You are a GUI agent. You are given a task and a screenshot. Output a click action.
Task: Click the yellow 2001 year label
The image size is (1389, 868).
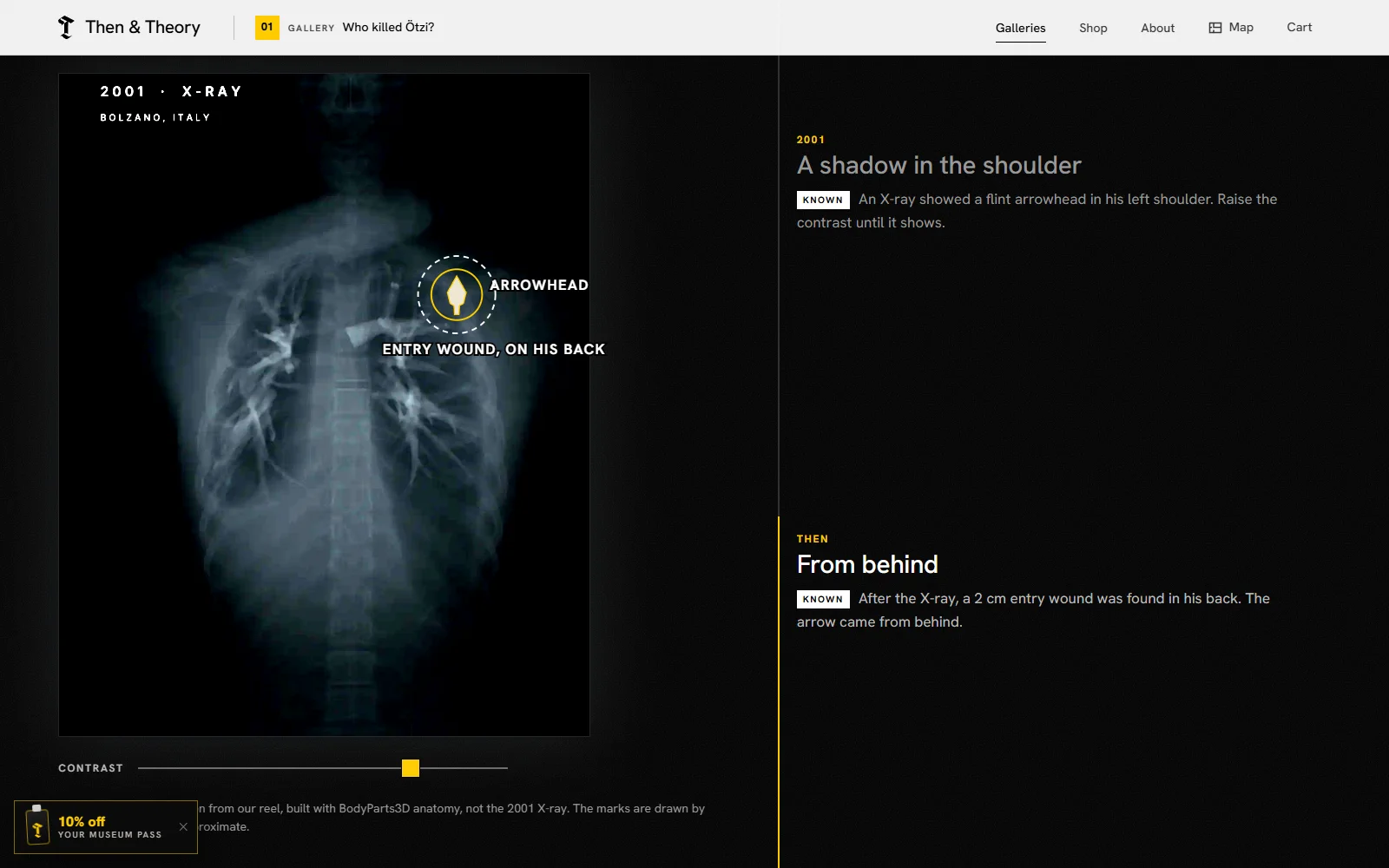click(x=811, y=140)
